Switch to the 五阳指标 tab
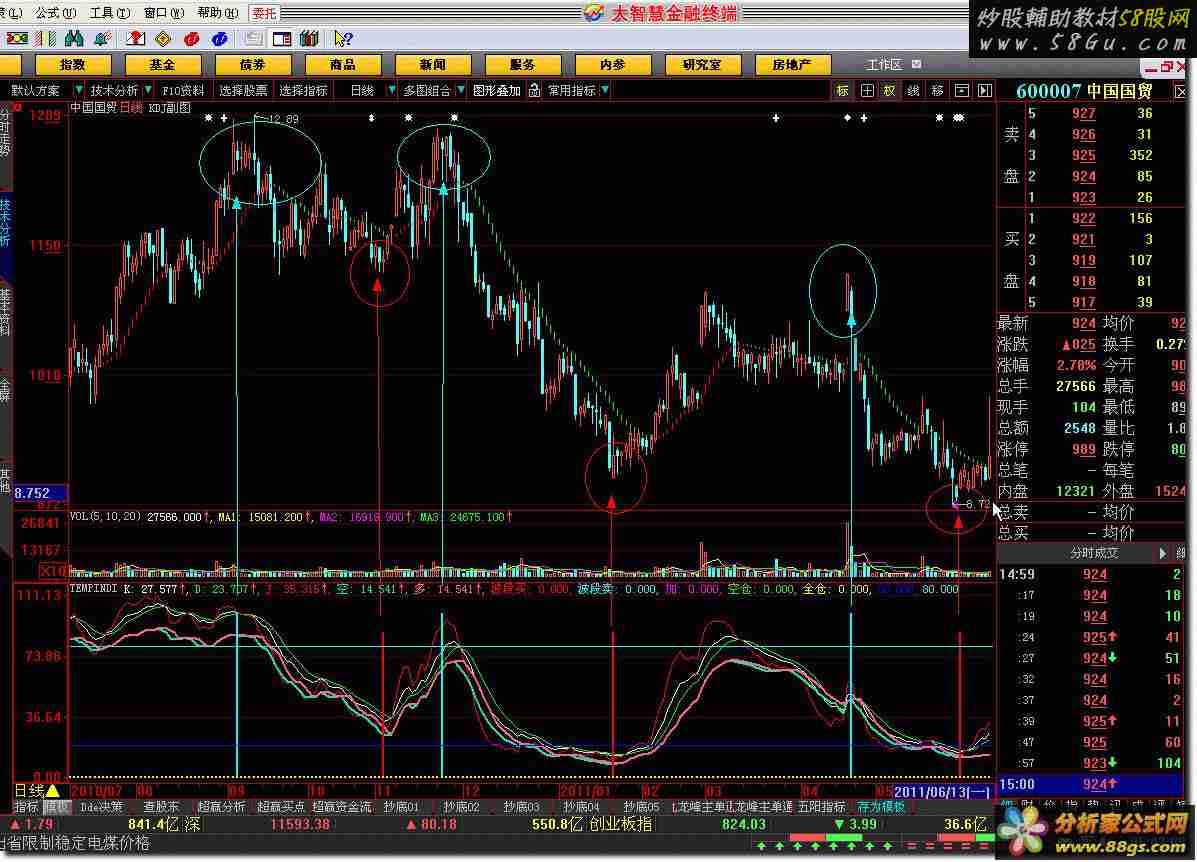 point(822,807)
